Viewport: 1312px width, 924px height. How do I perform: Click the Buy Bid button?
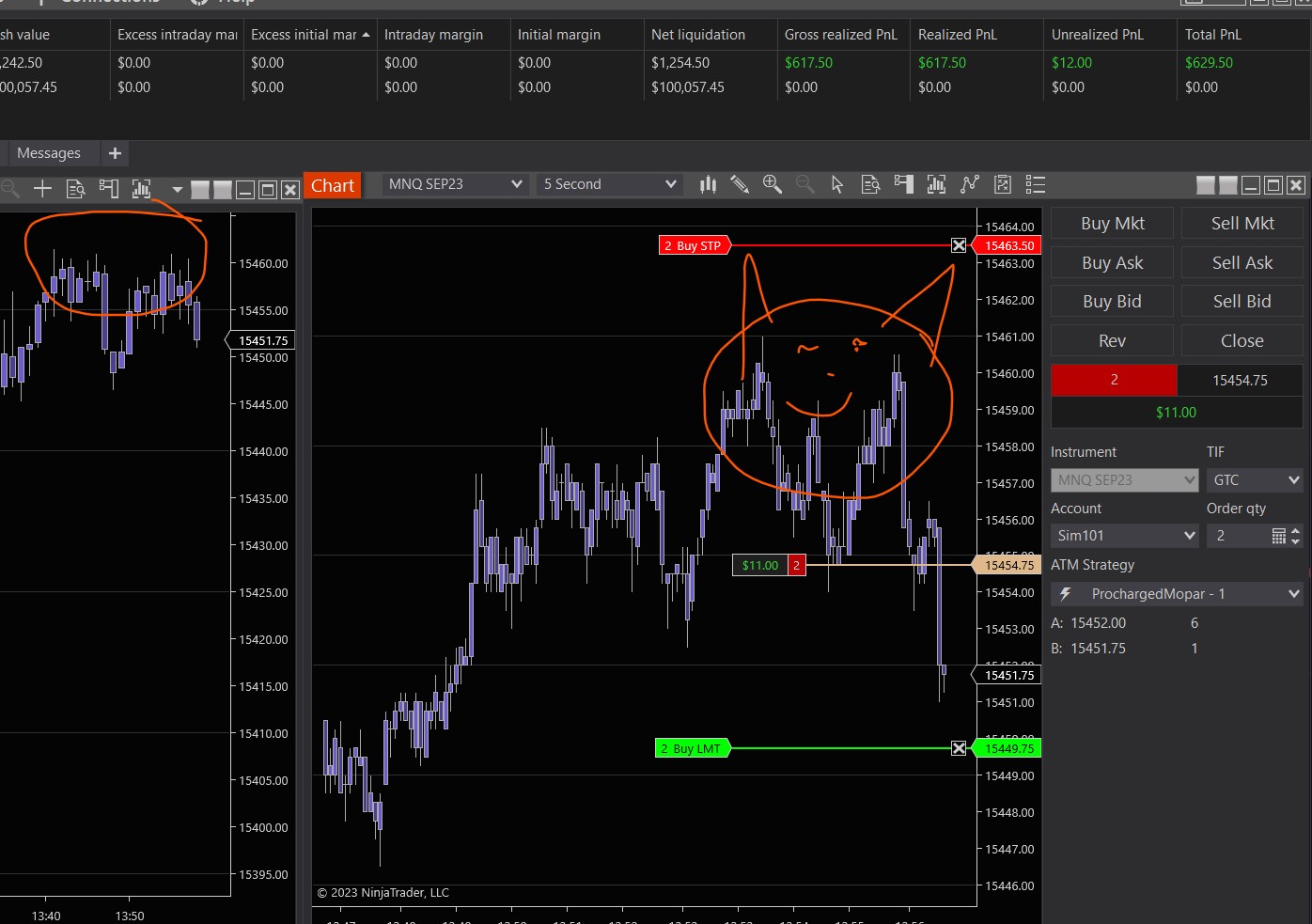(x=1113, y=302)
